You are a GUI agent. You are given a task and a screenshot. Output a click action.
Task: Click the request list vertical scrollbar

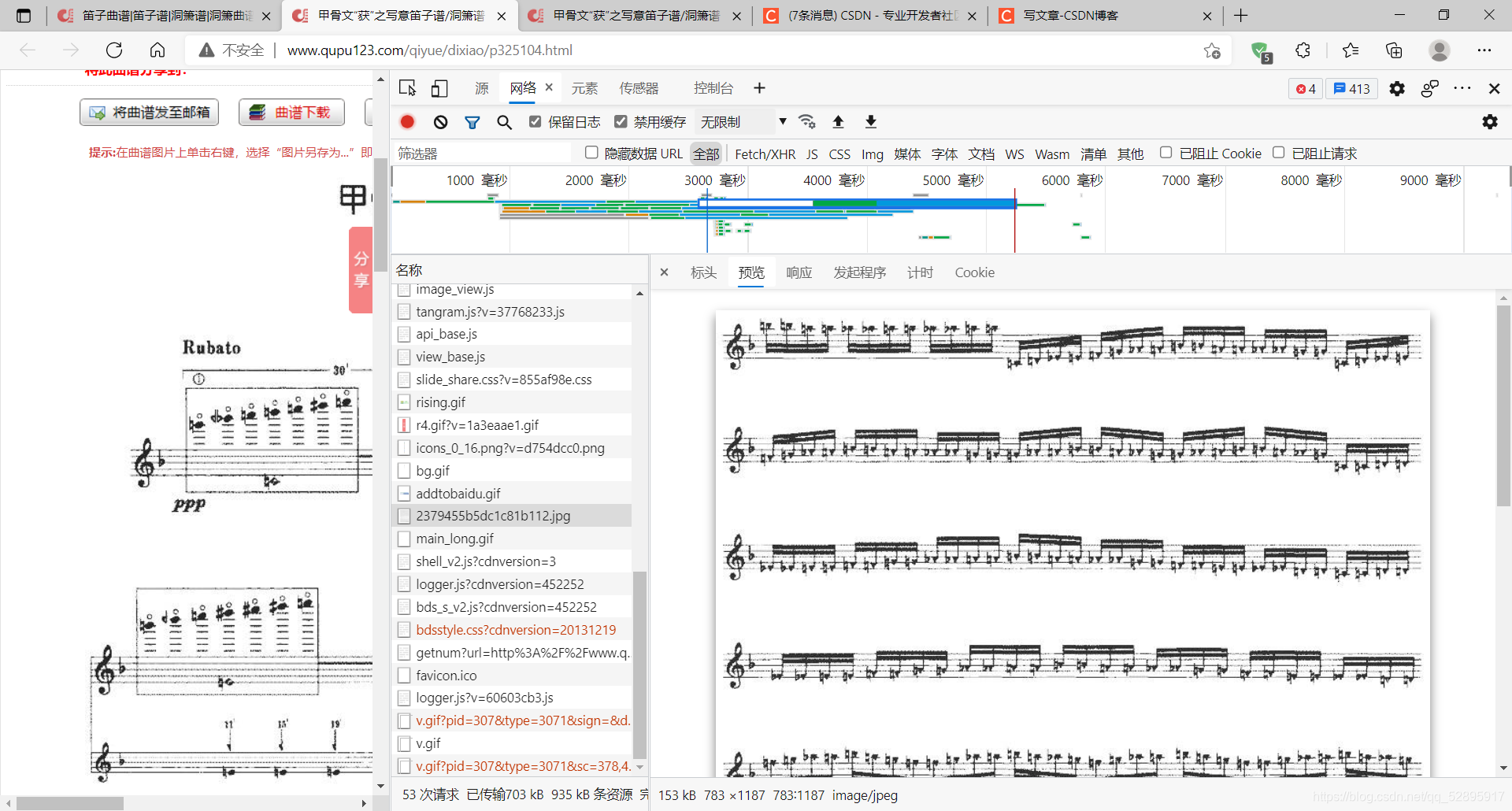[639, 665]
